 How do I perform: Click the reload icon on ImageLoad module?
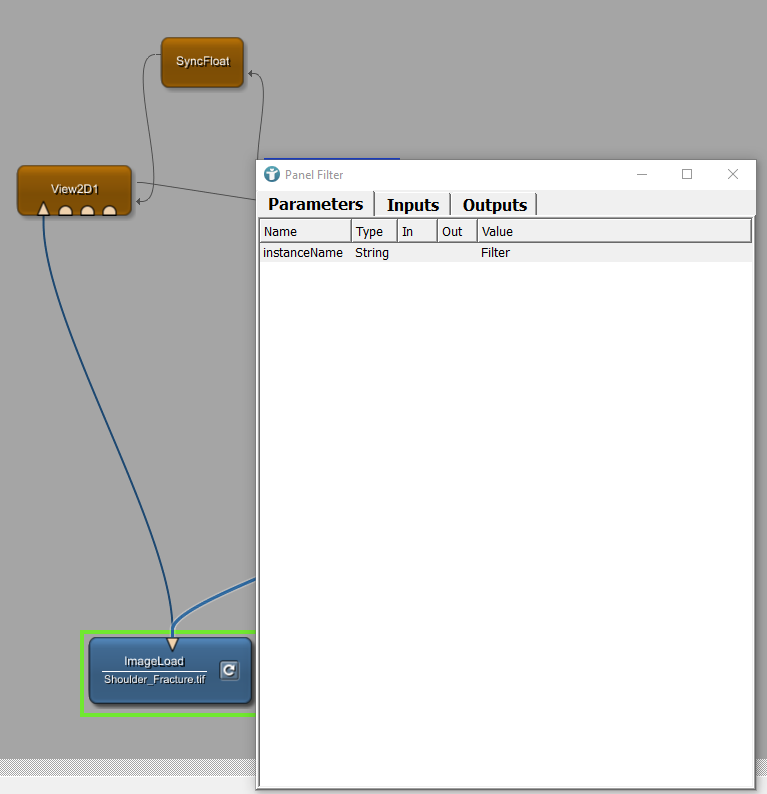click(229, 670)
